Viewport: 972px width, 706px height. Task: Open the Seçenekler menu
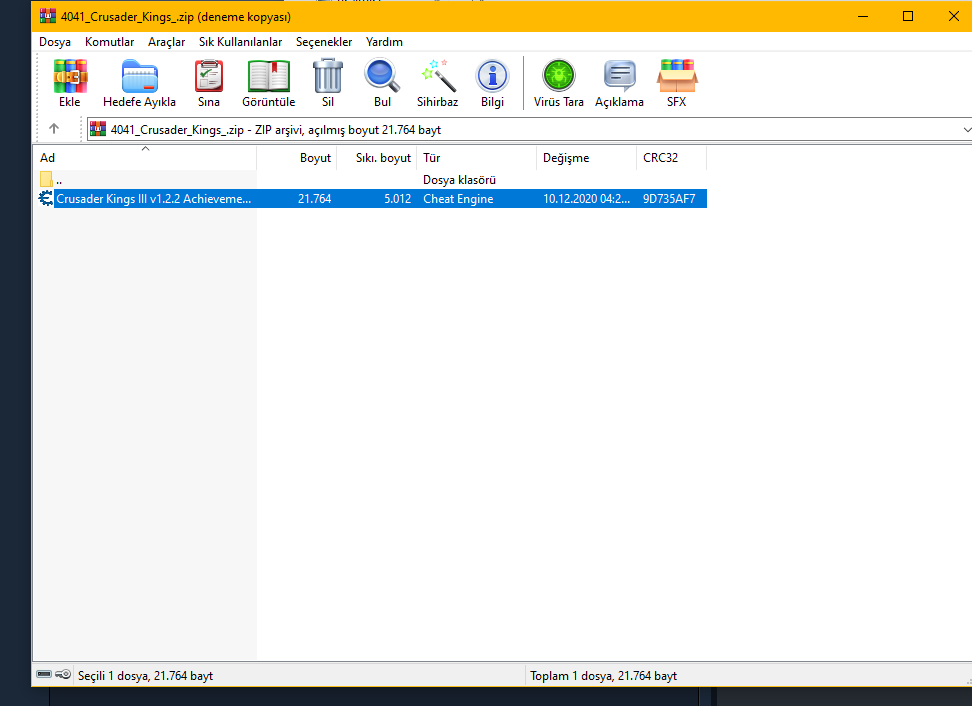point(324,42)
